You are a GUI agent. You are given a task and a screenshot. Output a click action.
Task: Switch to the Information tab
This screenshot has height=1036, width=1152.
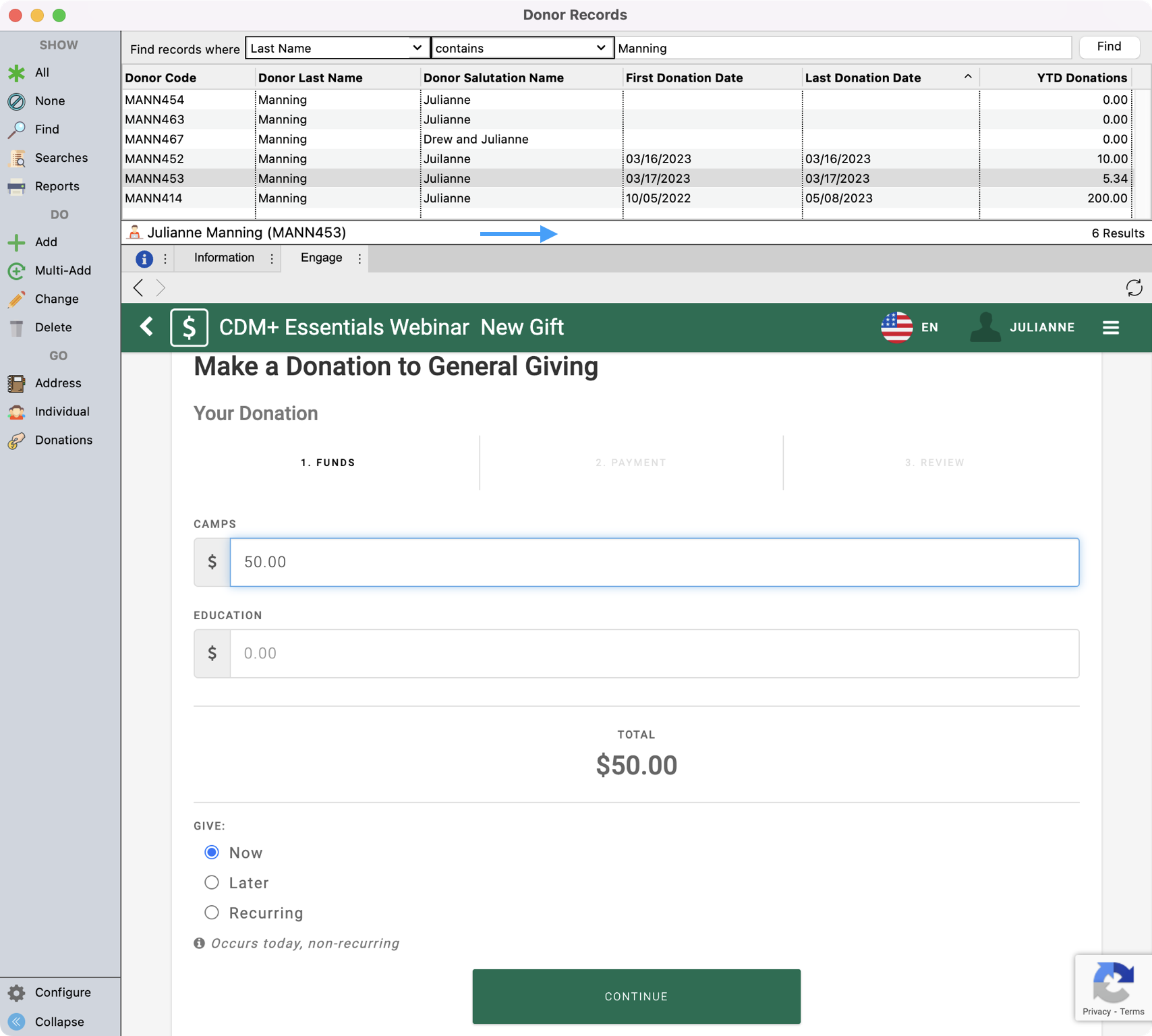(x=224, y=258)
